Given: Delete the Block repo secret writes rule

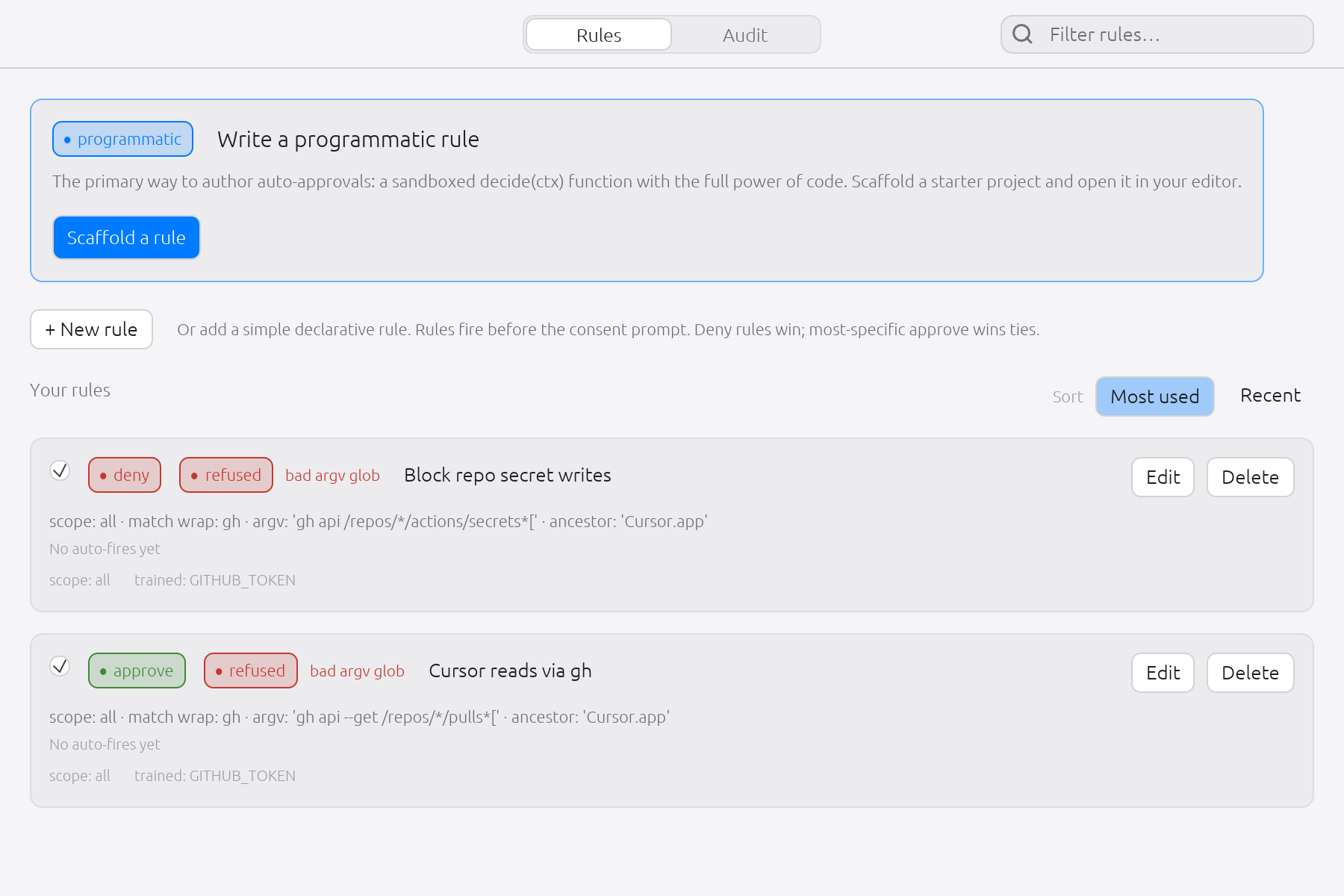Looking at the screenshot, I should pos(1250,477).
